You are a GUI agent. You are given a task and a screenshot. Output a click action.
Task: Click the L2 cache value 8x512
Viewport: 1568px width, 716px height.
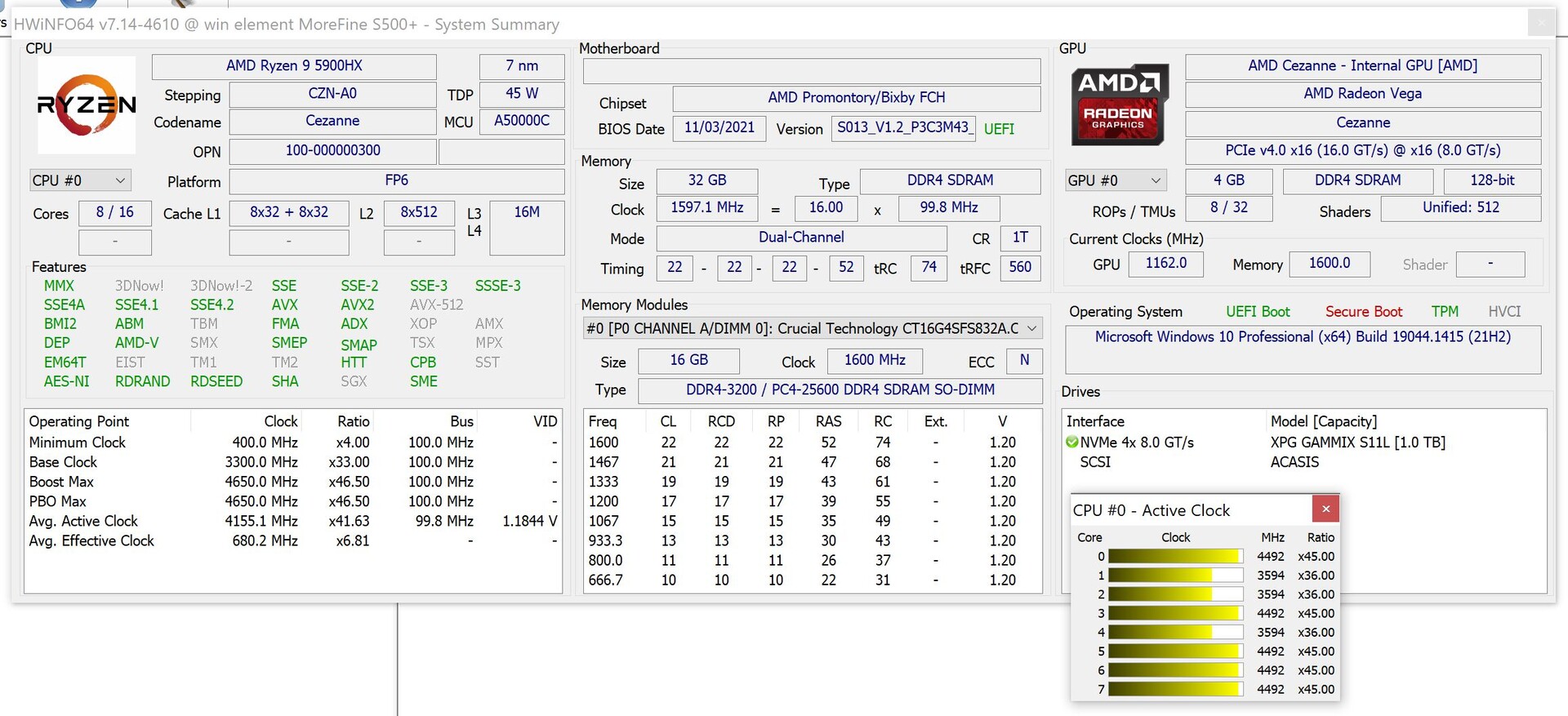click(x=419, y=212)
